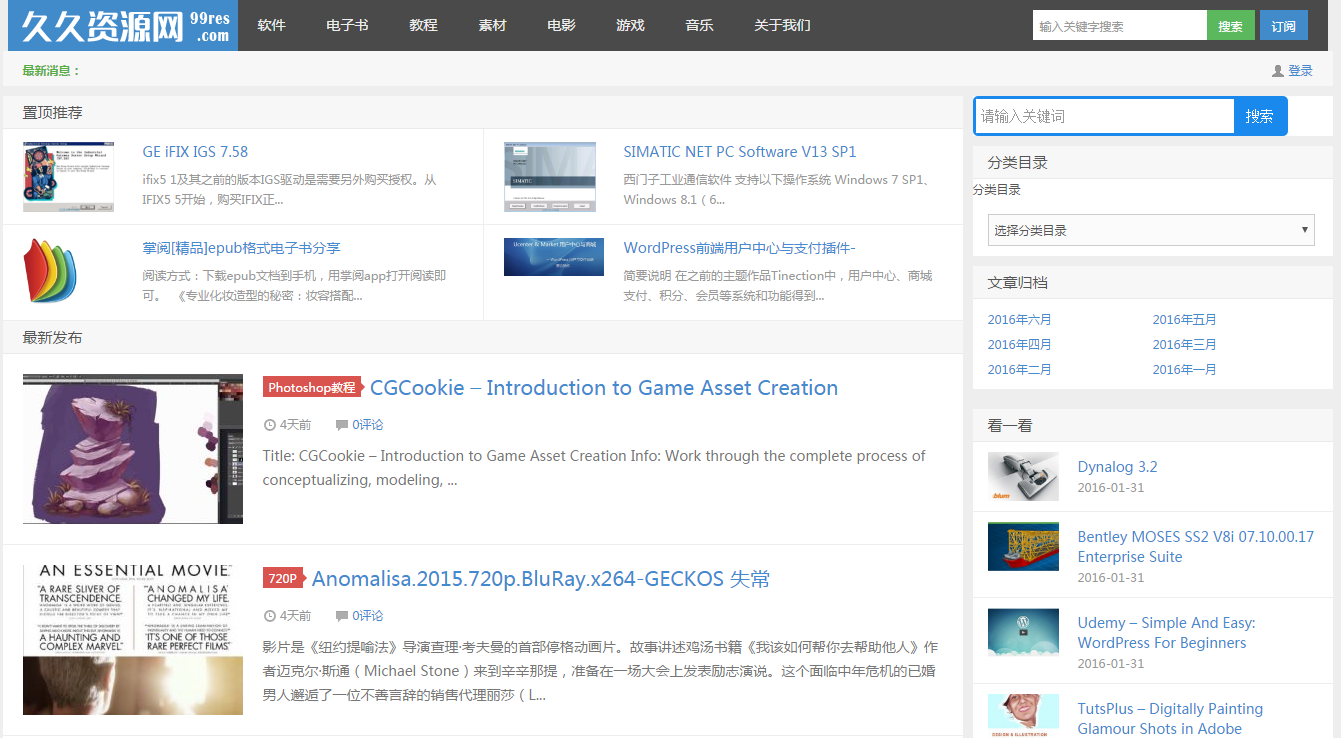
Task: Focus the 请输入关键词 search field
Action: coord(1105,116)
